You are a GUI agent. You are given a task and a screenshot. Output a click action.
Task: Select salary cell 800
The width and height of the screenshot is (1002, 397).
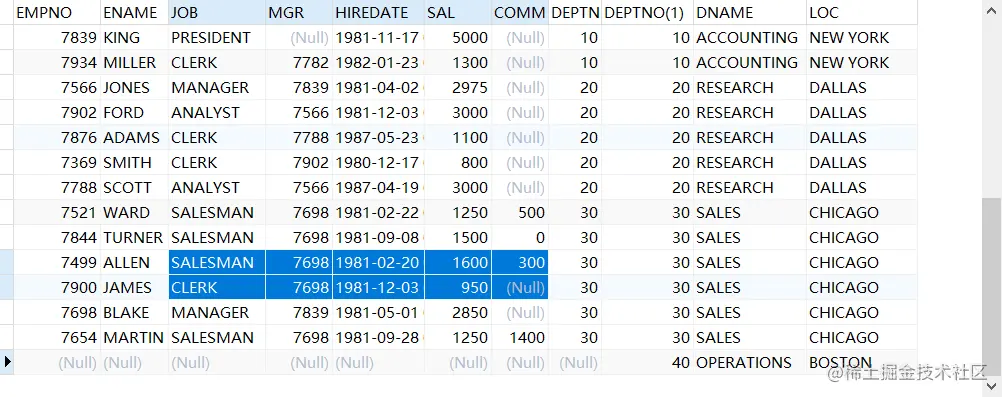tap(457, 162)
